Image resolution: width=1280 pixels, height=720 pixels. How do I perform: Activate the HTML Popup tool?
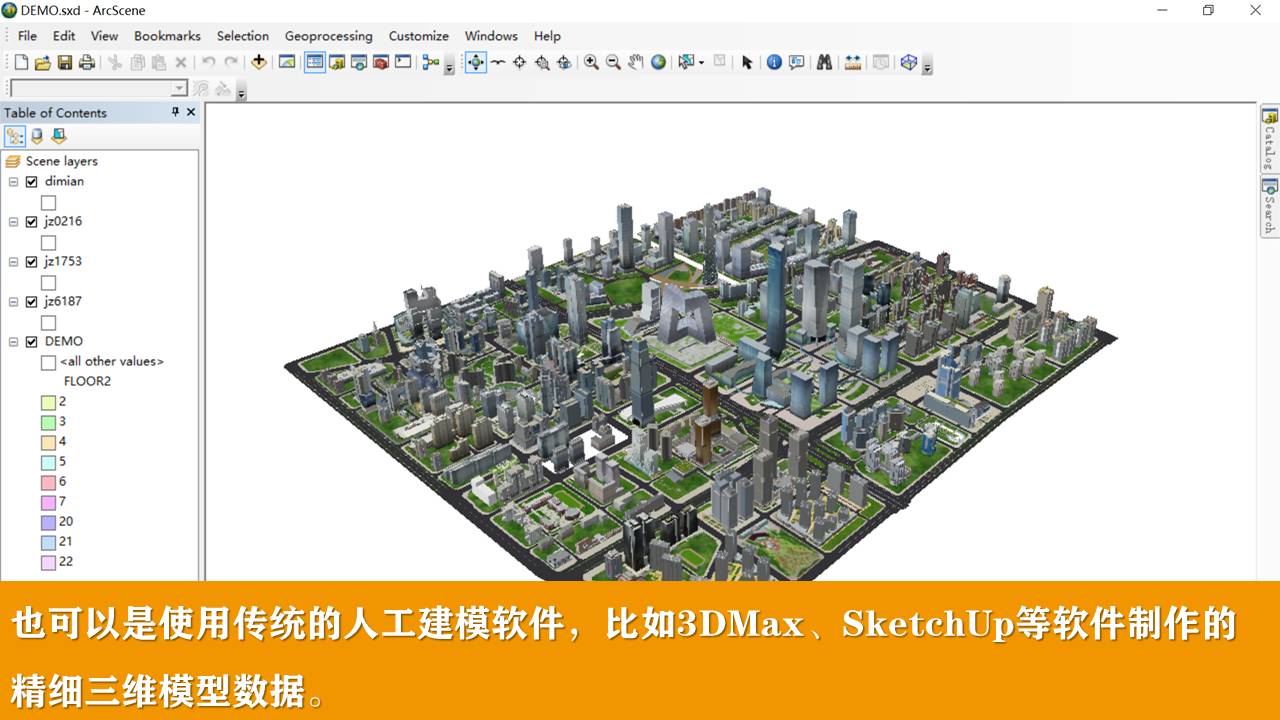(796, 62)
